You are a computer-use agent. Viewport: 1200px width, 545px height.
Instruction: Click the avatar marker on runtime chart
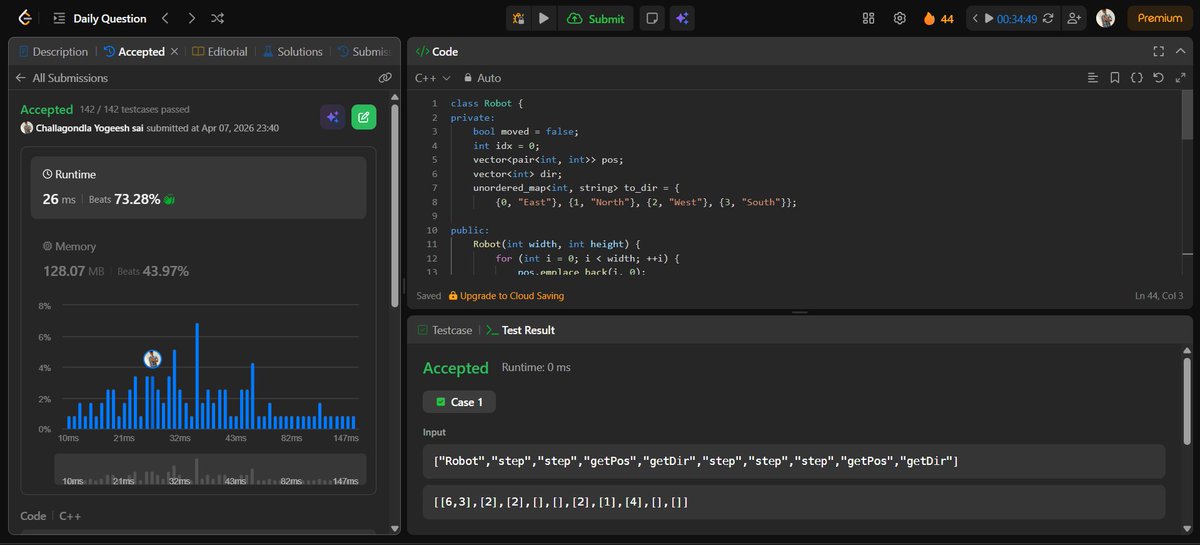[x=153, y=359]
